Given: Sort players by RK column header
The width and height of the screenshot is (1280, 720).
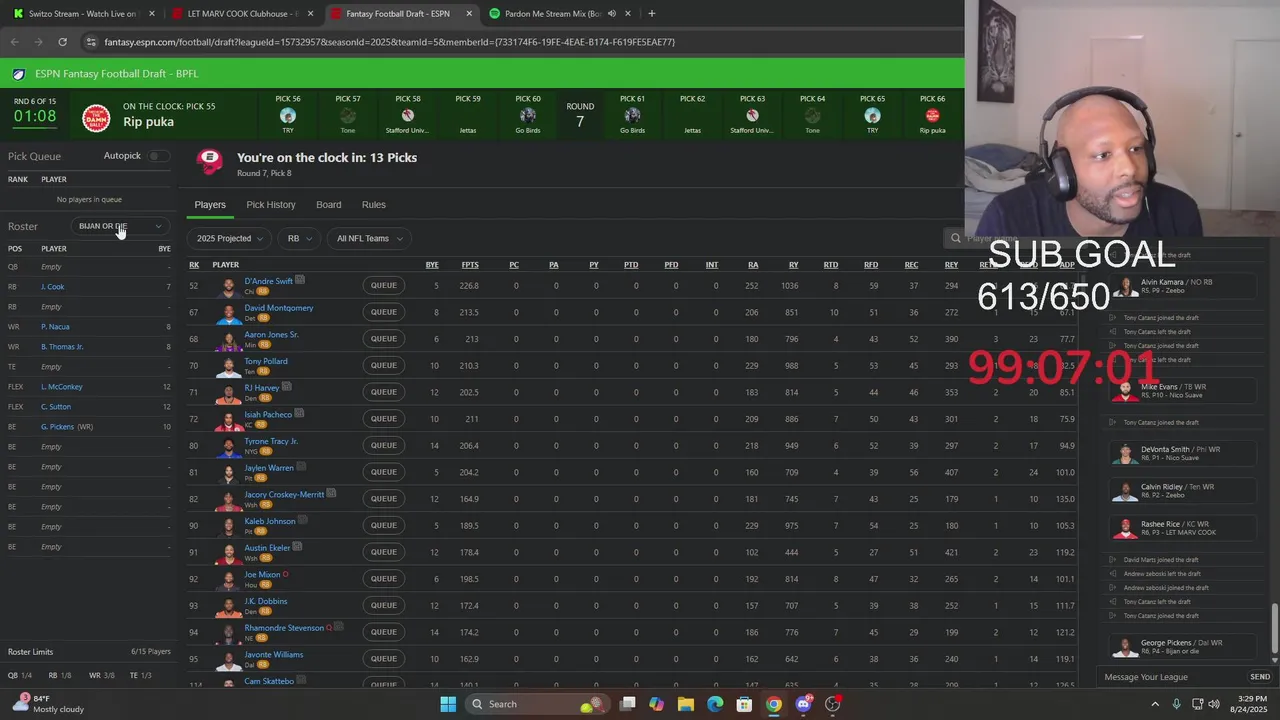Looking at the screenshot, I should [194, 265].
